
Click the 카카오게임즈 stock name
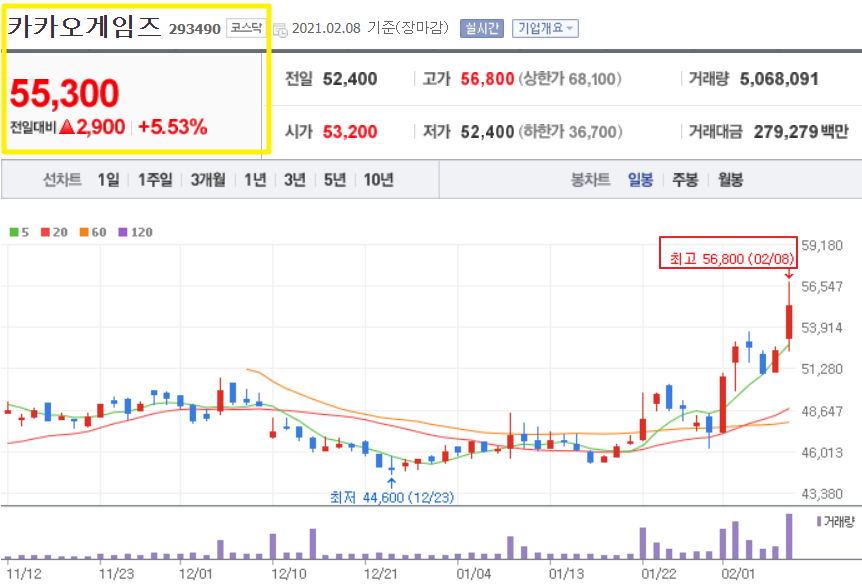(85, 26)
